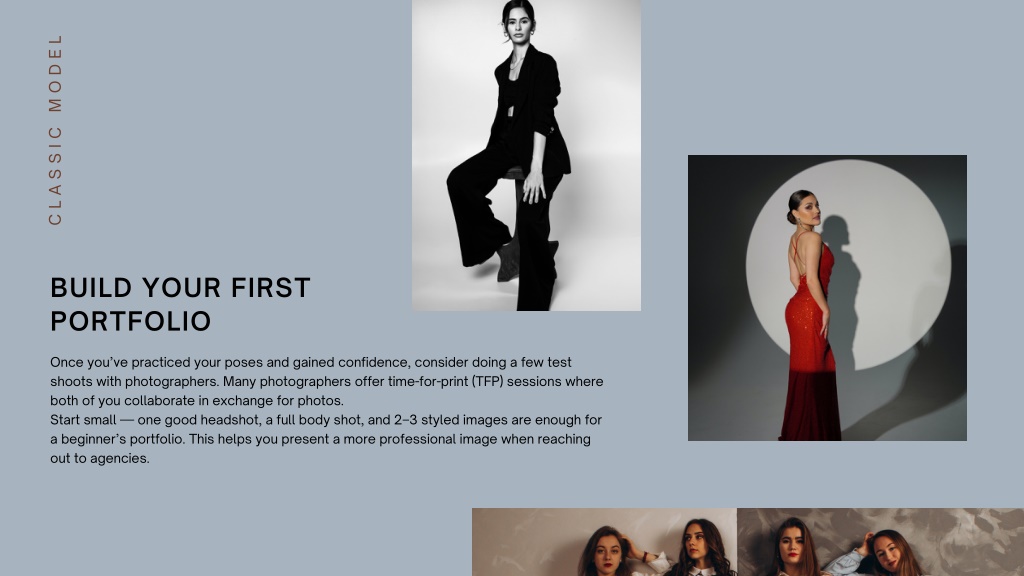Click the "out to agencies." text line
This screenshot has height=576, width=1024.
tap(100, 458)
